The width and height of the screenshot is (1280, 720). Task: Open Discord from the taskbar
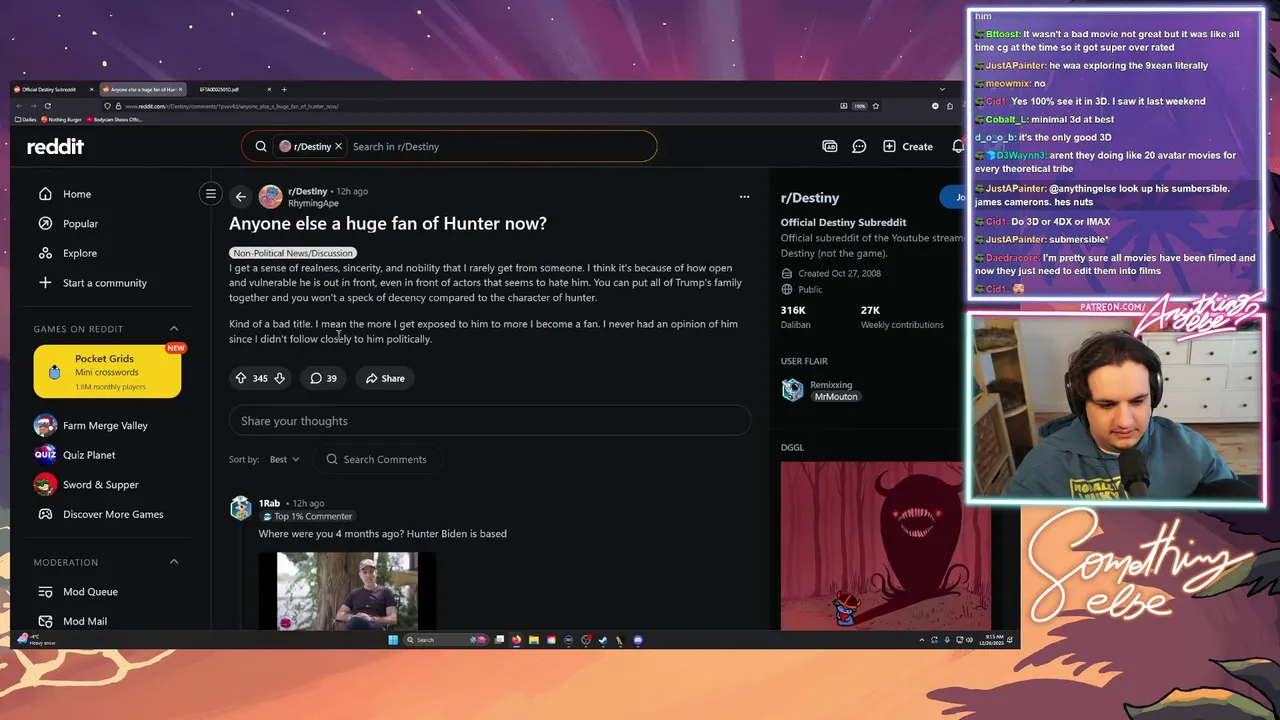pos(638,640)
